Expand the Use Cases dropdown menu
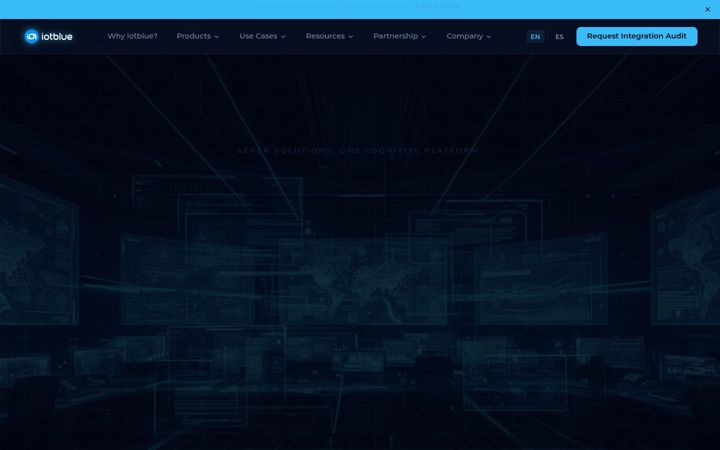Screen dimensions: 720x450 [262, 36]
